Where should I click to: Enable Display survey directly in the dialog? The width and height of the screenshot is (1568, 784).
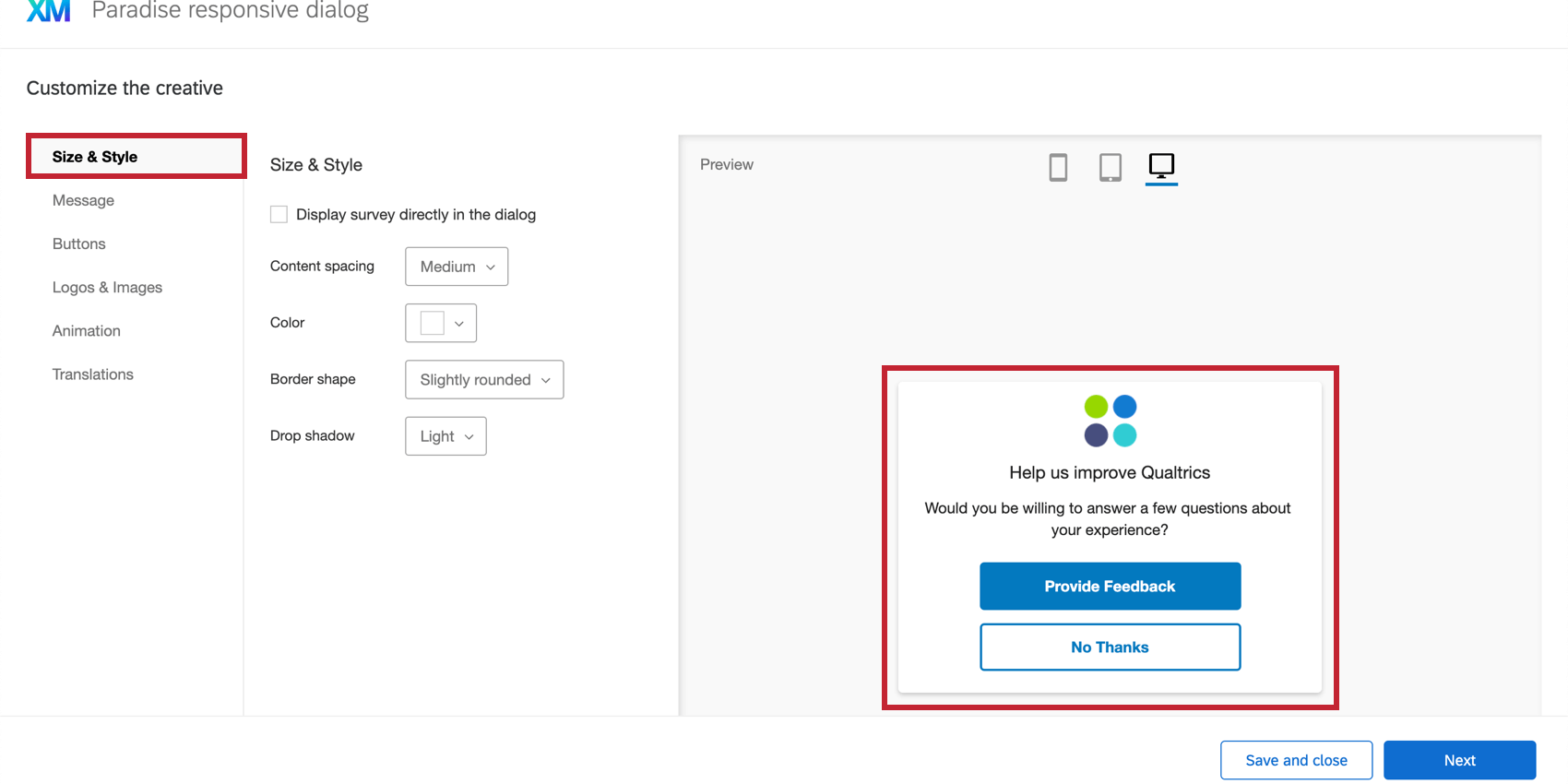tap(279, 214)
